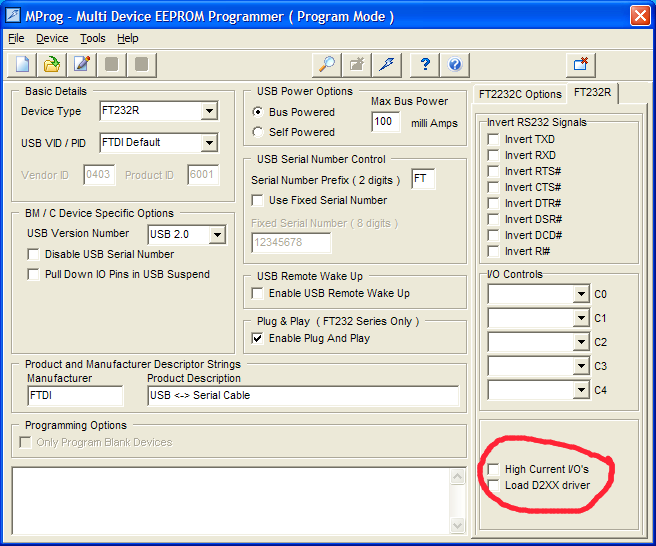Open the Tools menu
This screenshot has height=546, width=656.
click(x=92, y=38)
